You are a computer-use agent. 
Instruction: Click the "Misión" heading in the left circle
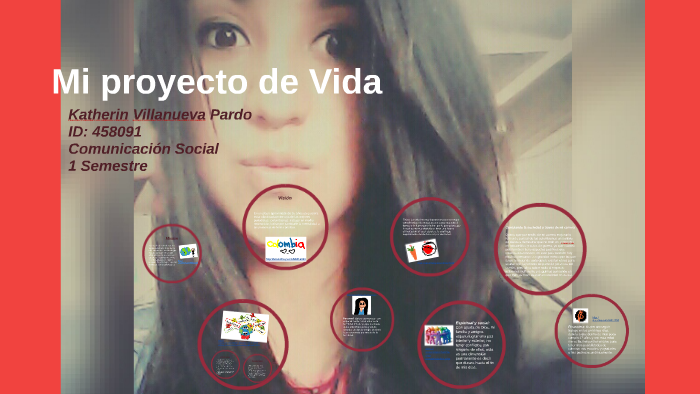pos(172,239)
